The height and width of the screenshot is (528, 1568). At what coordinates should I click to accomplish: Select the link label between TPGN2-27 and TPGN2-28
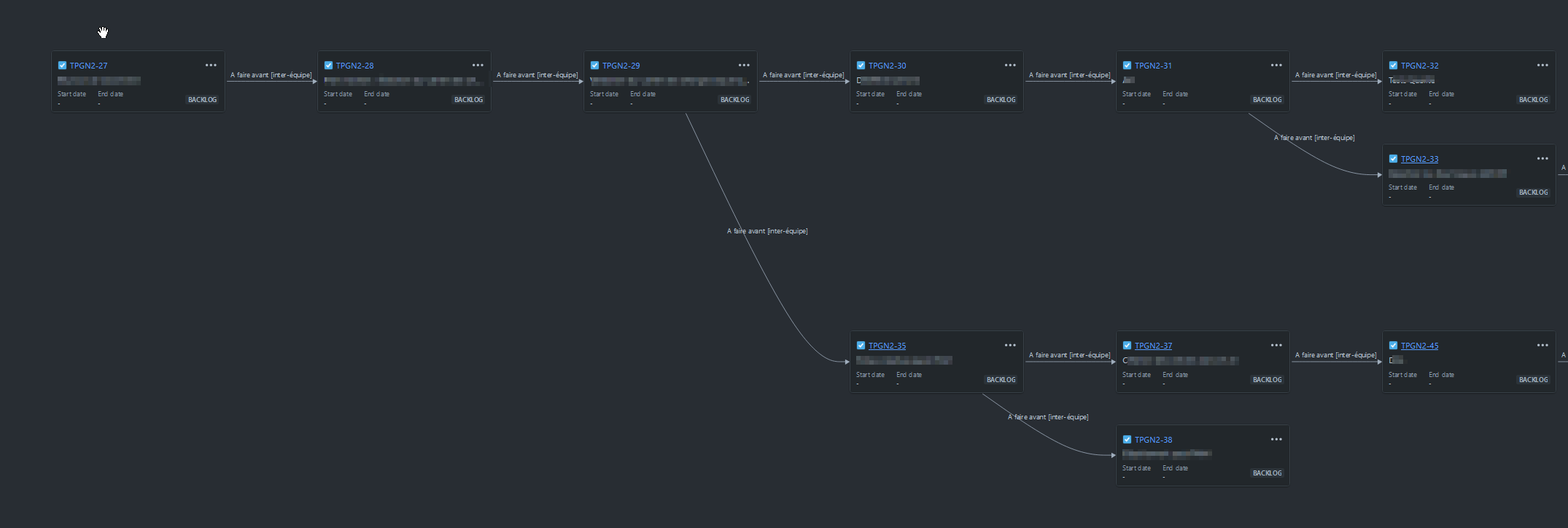pos(271,75)
